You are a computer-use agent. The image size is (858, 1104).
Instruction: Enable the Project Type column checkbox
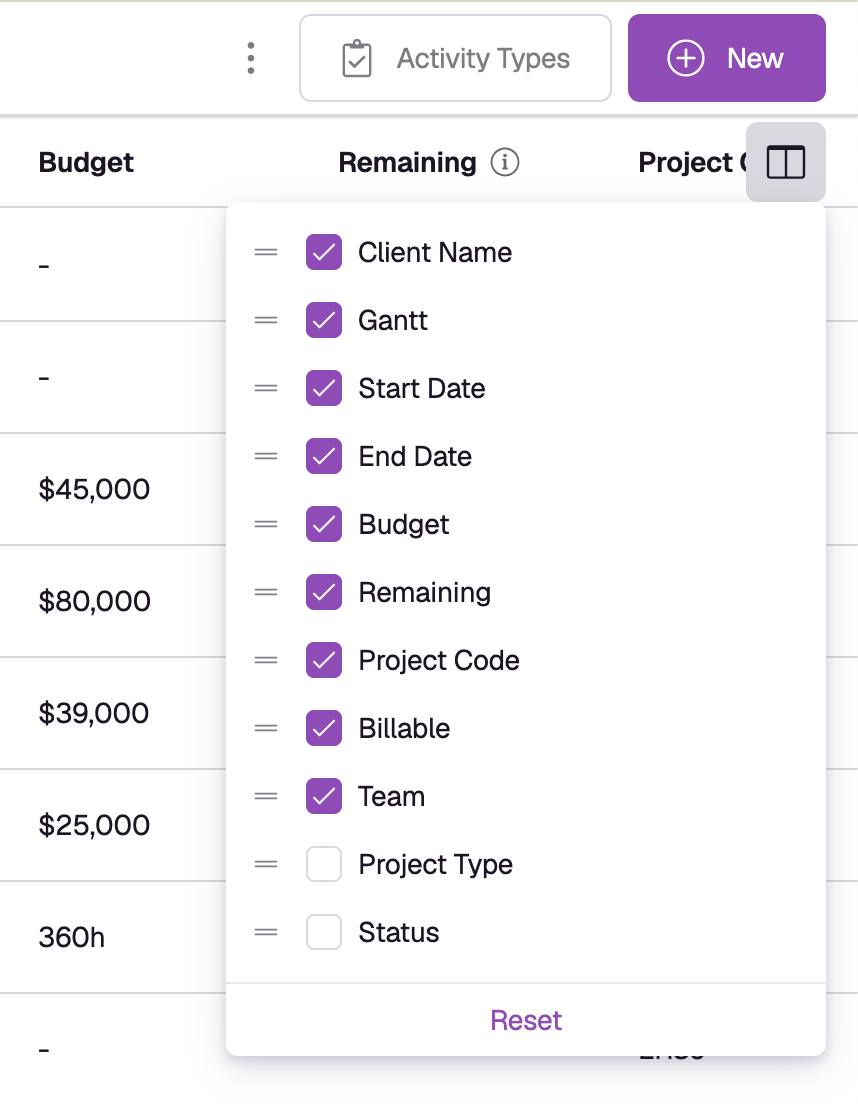tap(324, 865)
